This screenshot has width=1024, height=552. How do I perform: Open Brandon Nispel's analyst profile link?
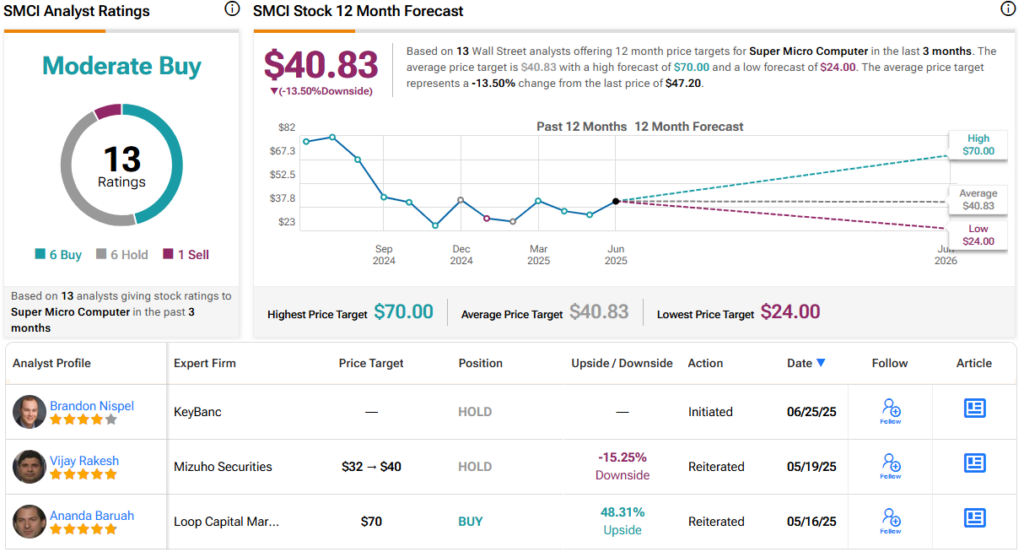click(x=92, y=406)
